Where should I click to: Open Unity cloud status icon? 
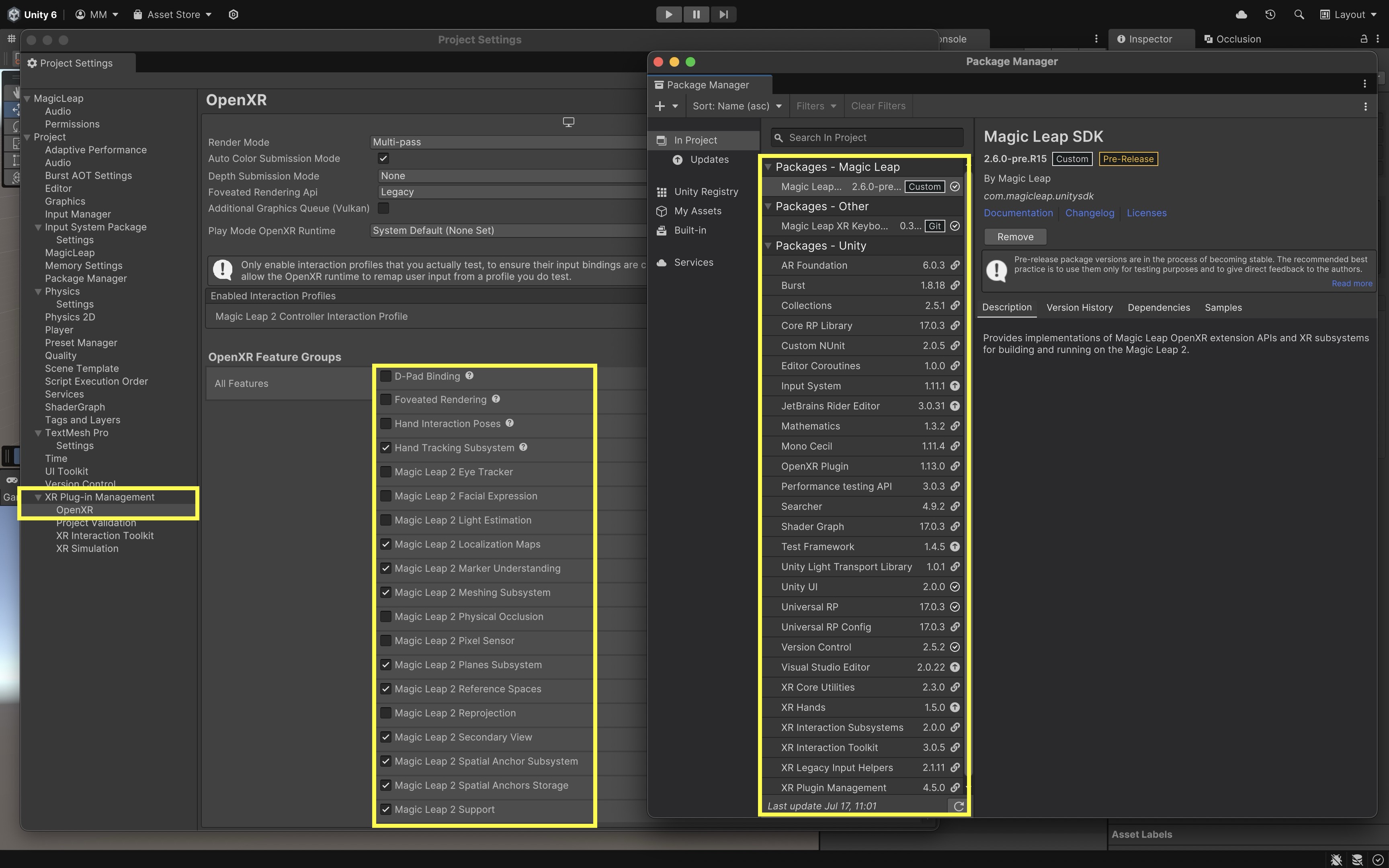pyautogui.click(x=1241, y=14)
